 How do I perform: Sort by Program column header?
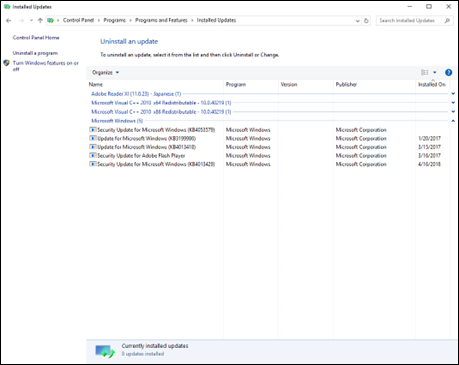[236, 84]
